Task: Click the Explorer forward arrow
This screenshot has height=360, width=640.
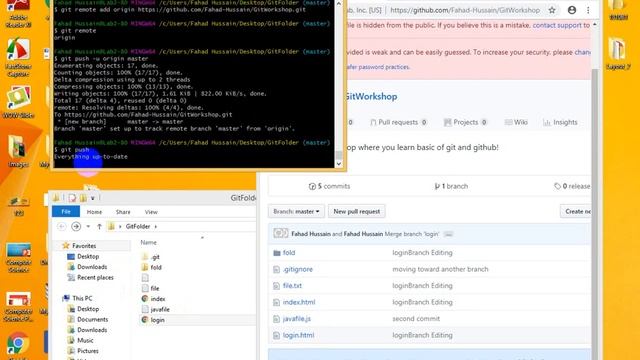Action: click(76, 226)
